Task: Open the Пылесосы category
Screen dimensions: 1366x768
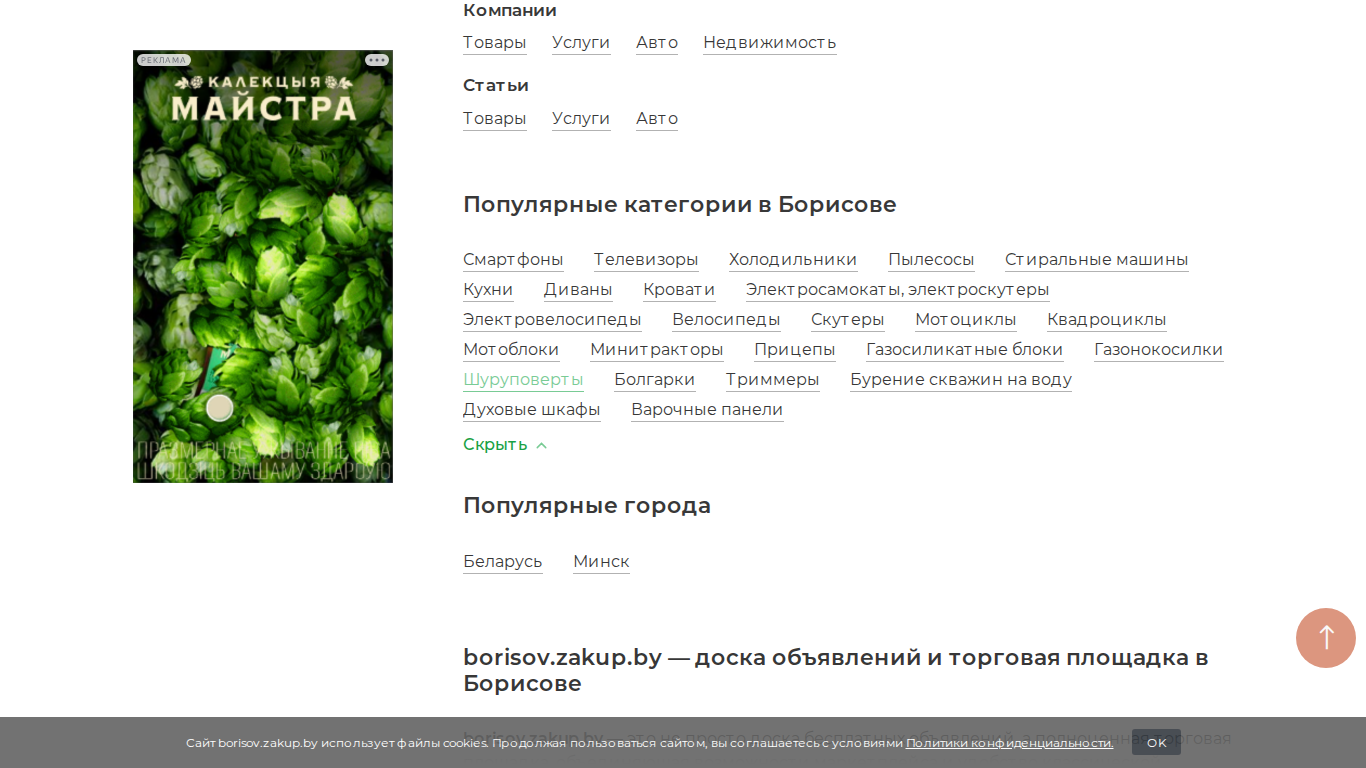Action: click(931, 260)
